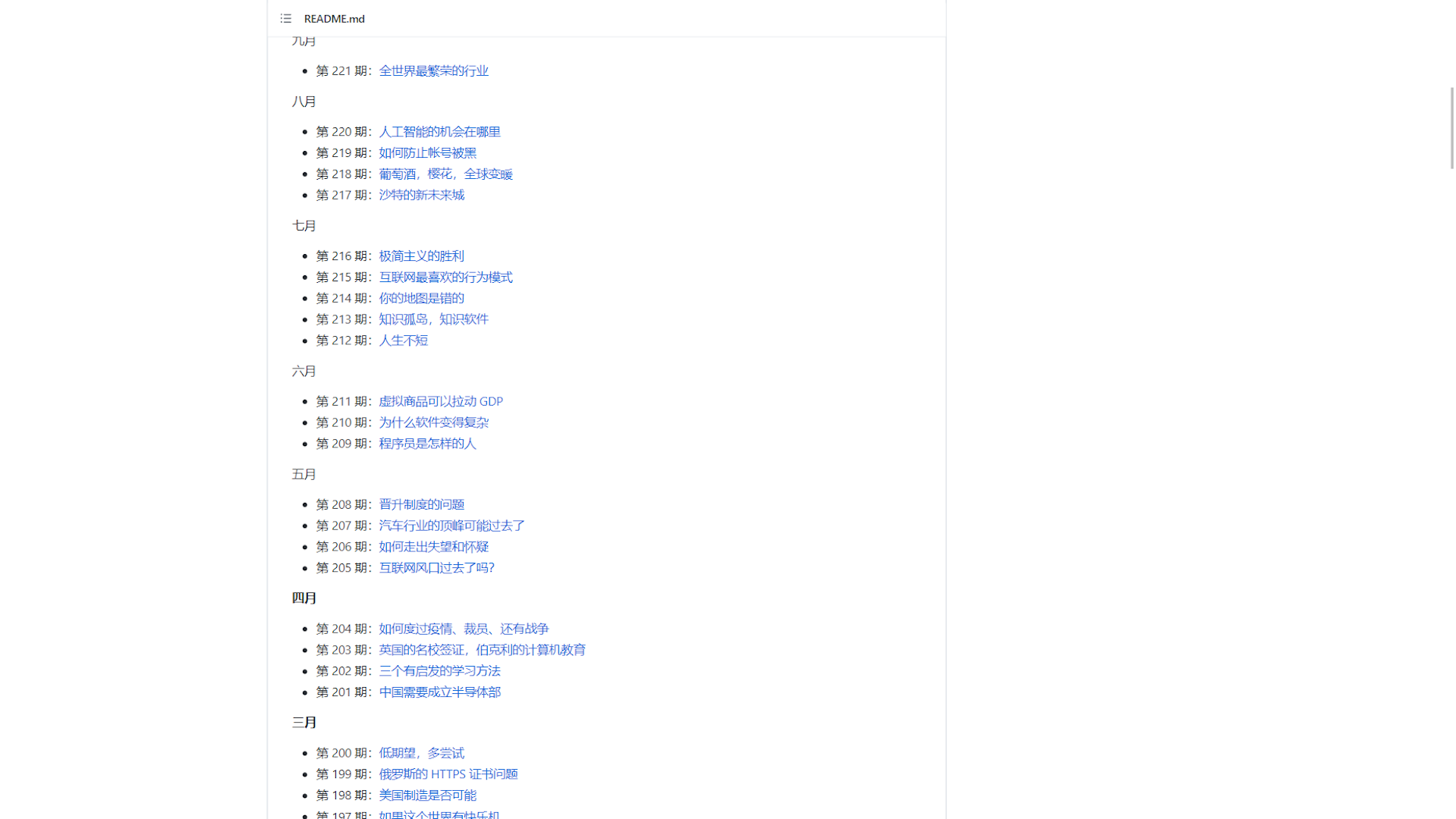Open 俄罗斯的 HTTPS 证书问题 link

click(x=448, y=774)
